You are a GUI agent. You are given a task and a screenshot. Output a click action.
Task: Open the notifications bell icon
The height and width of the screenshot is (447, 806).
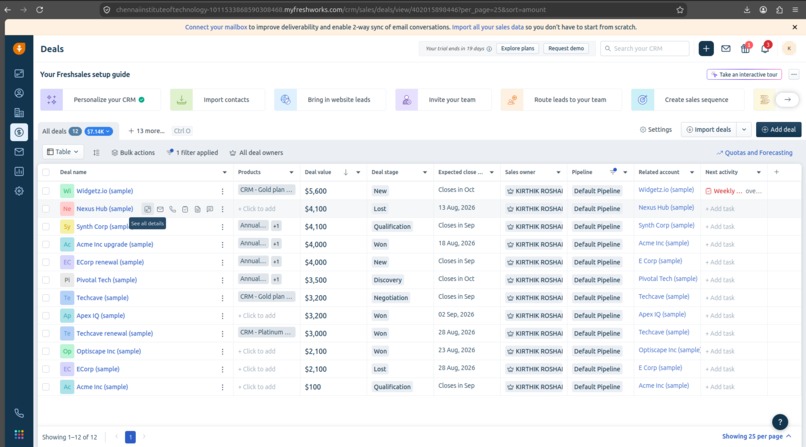coord(765,48)
